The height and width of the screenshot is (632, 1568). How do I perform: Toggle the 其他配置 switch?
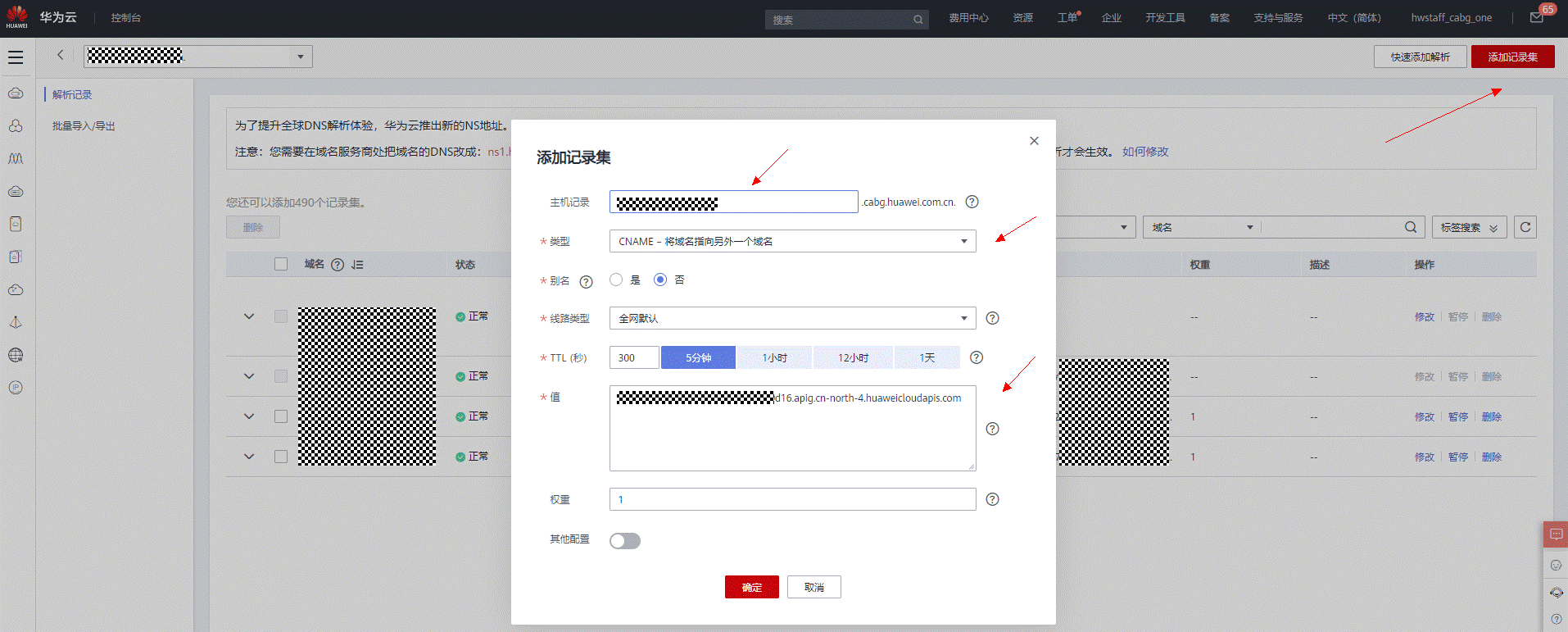point(625,541)
